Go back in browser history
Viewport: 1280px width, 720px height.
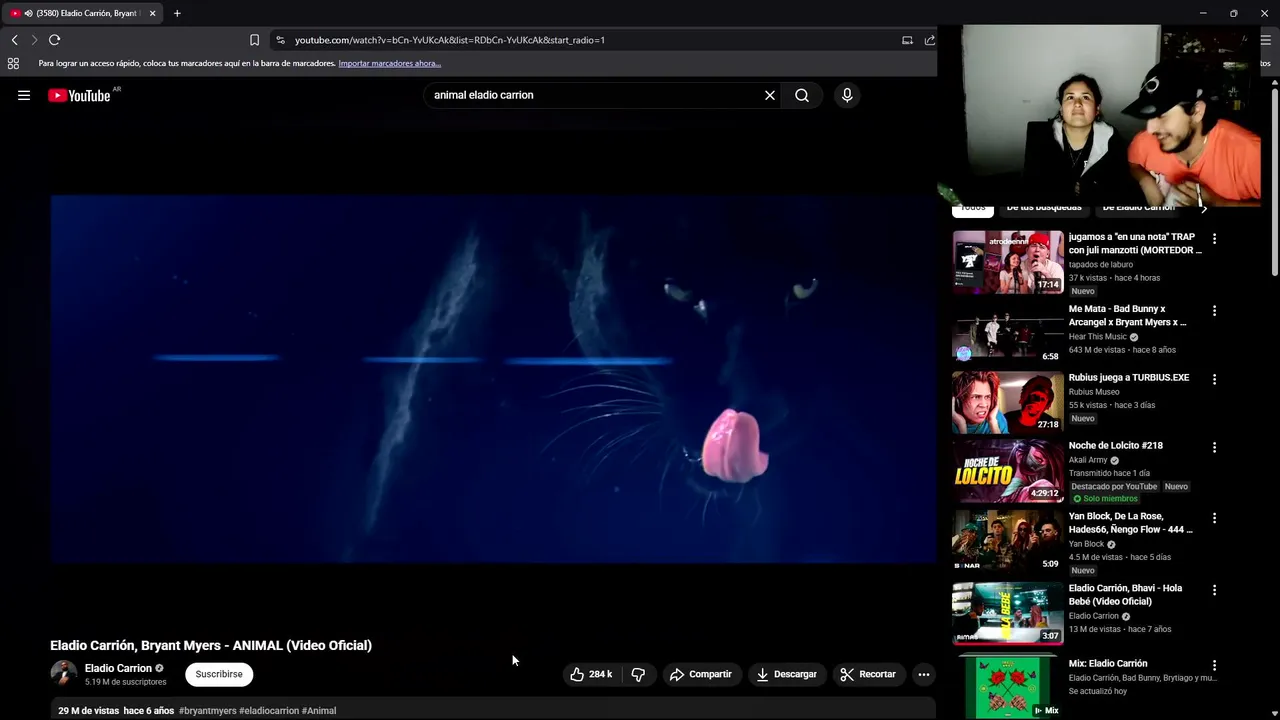pyautogui.click(x=14, y=40)
